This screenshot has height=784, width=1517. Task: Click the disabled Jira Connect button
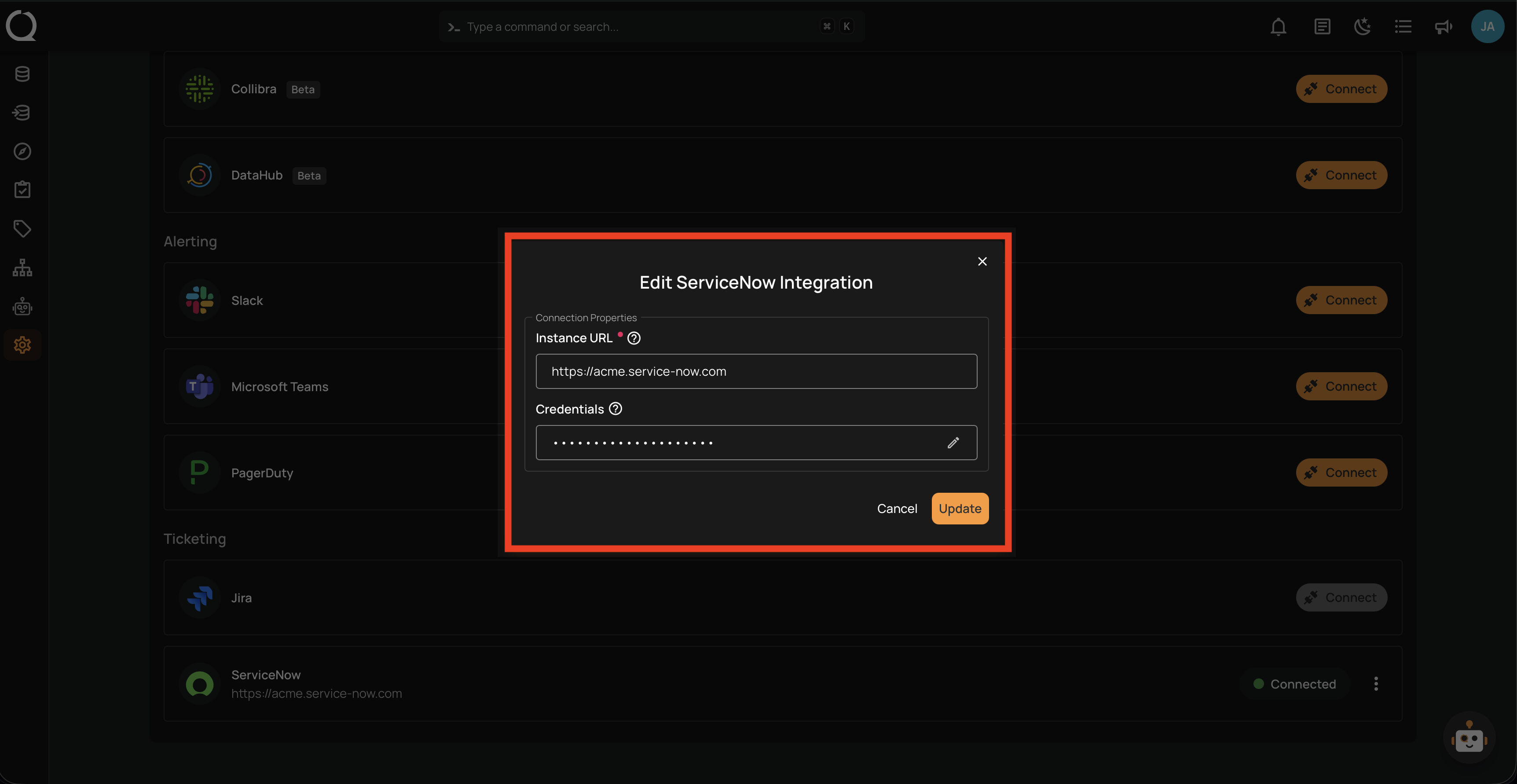coord(1341,597)
